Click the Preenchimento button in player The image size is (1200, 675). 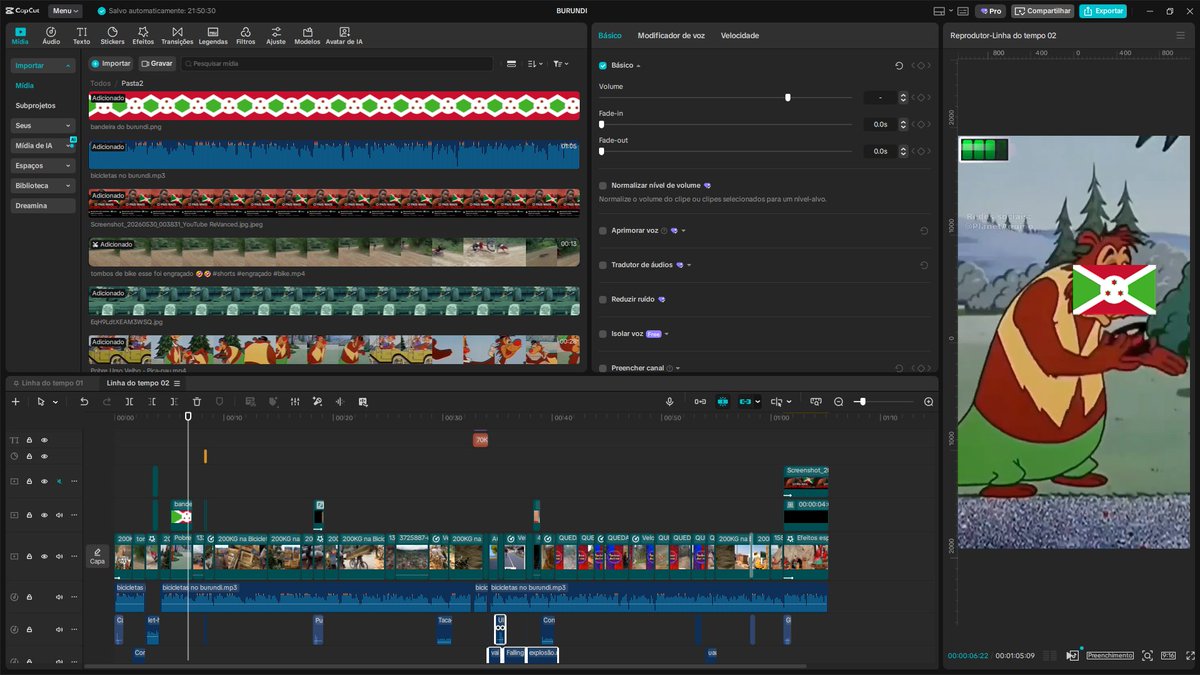(1110, 655)
